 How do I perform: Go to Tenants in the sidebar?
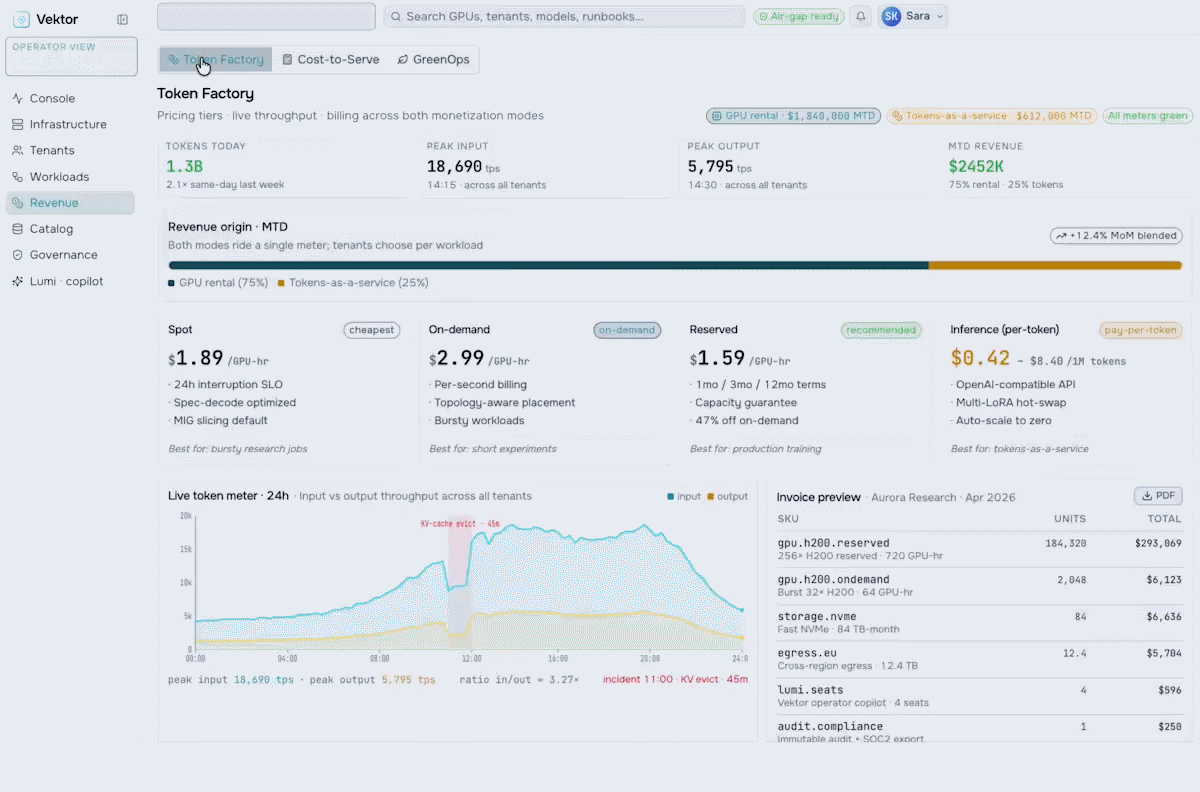point(70,150)
